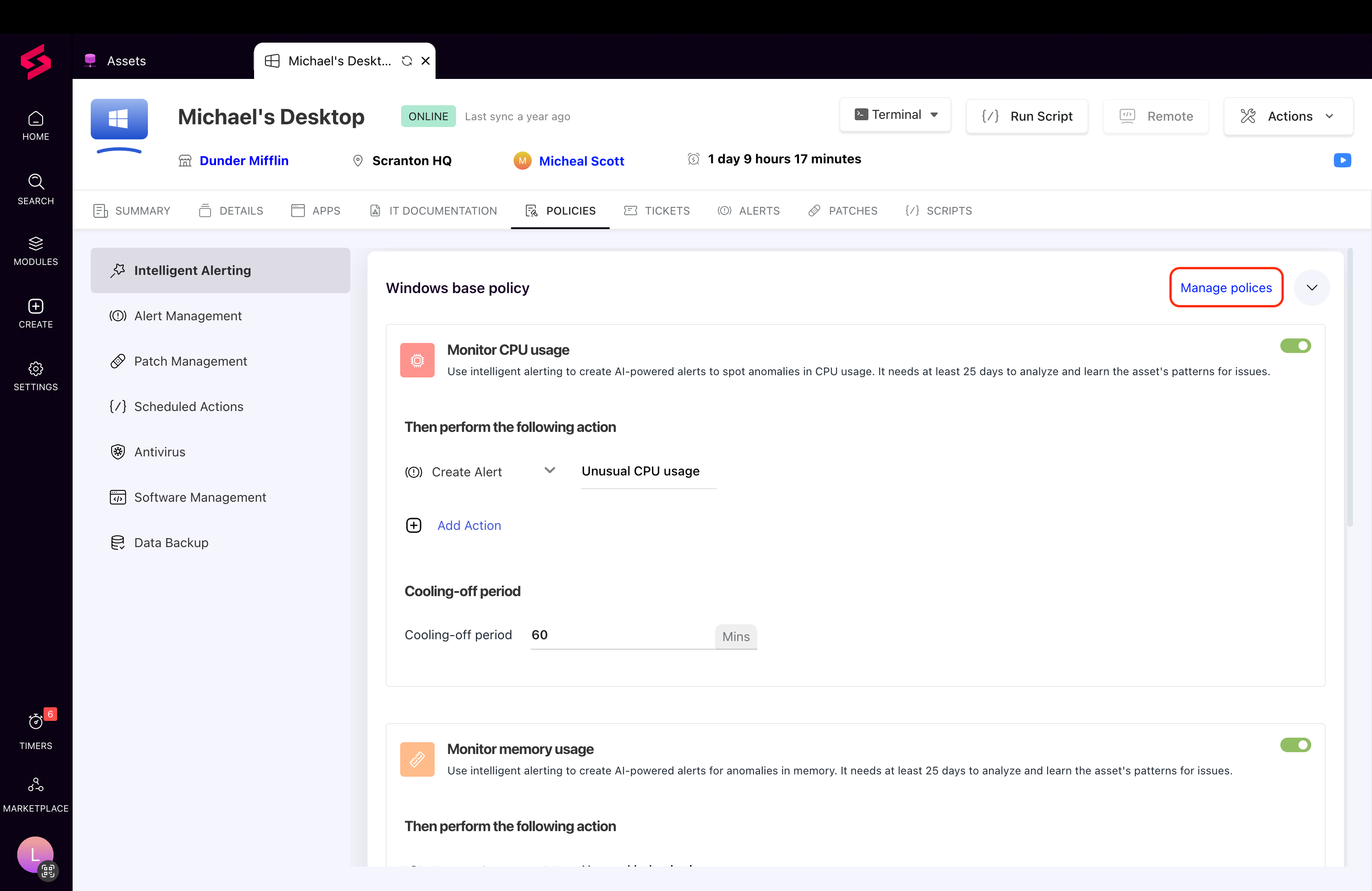Select Data Backup policy section
1372x891 pixels.
click(220, 543)
